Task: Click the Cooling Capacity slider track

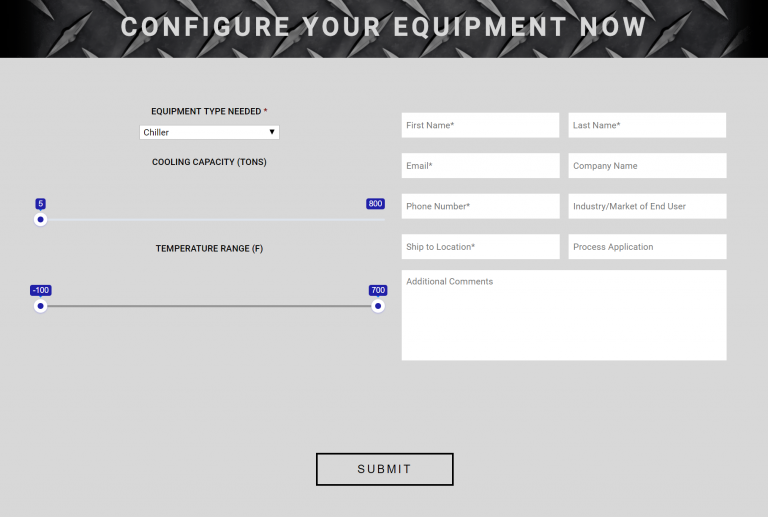Action: [210, 220]
